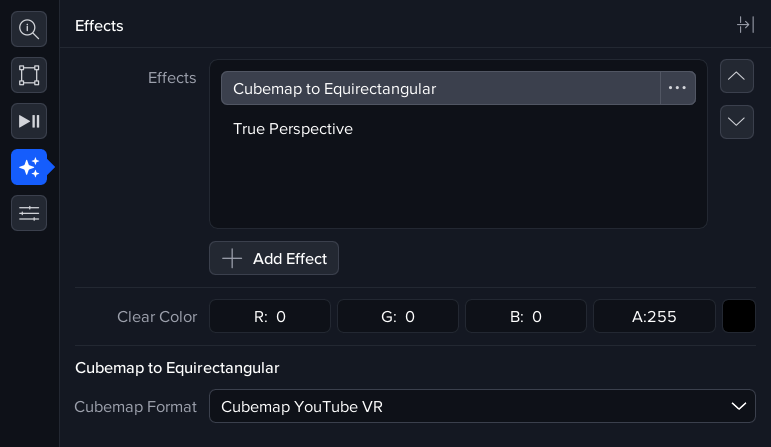The width and height of the screenshot is (771, 447).
Task: Collapse the Effects panel with the arrow icon
Action: (745, 25)
